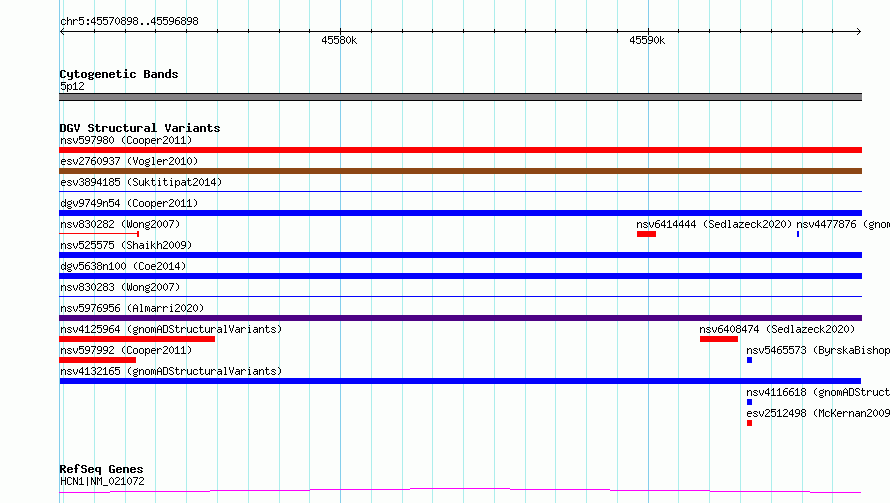The height and width of the screenshot is (503, 890).
Task: Open the nsv4477876 variant label
Action: tap(843, 224)
